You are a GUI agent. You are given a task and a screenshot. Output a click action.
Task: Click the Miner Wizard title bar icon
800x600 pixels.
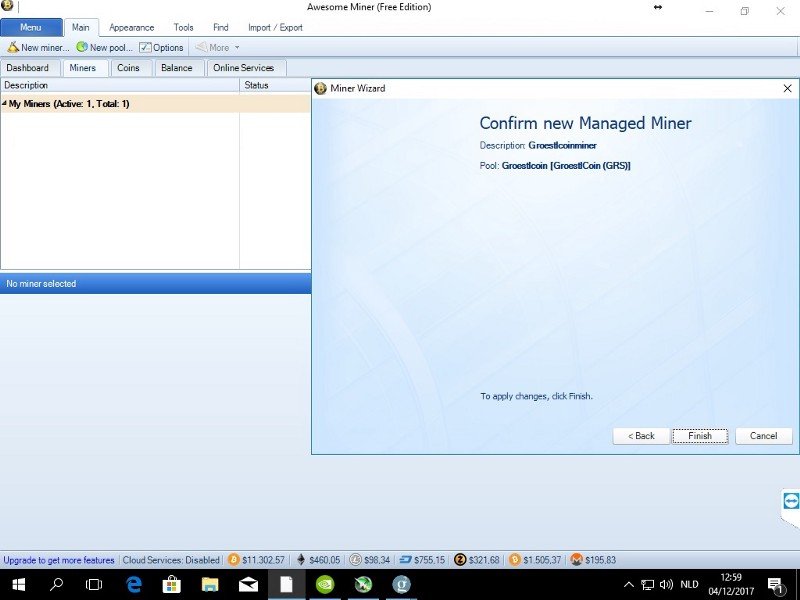tap(320, 88)
